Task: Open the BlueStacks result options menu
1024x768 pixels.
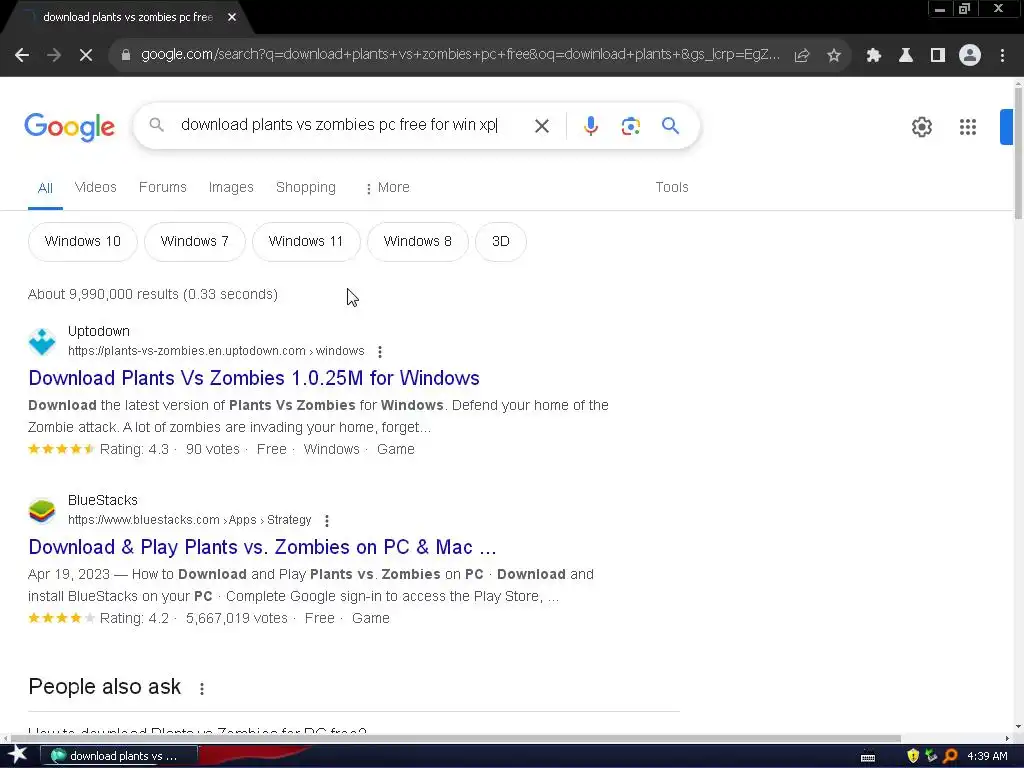Action: coord(327,521)
